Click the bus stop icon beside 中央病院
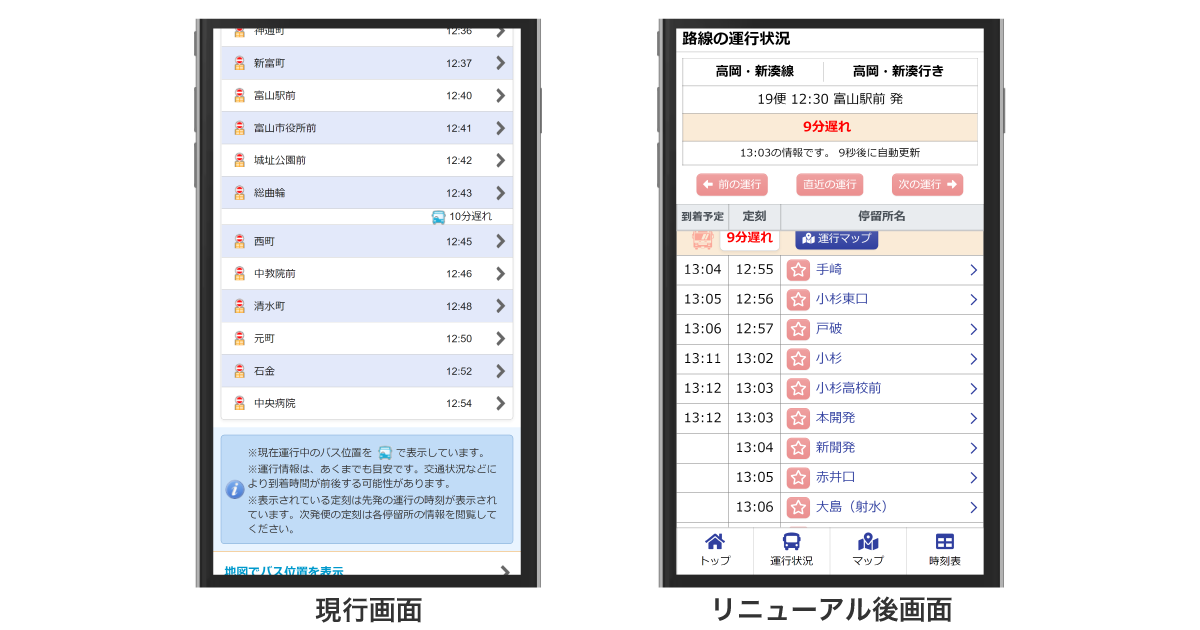 point(239,403)
